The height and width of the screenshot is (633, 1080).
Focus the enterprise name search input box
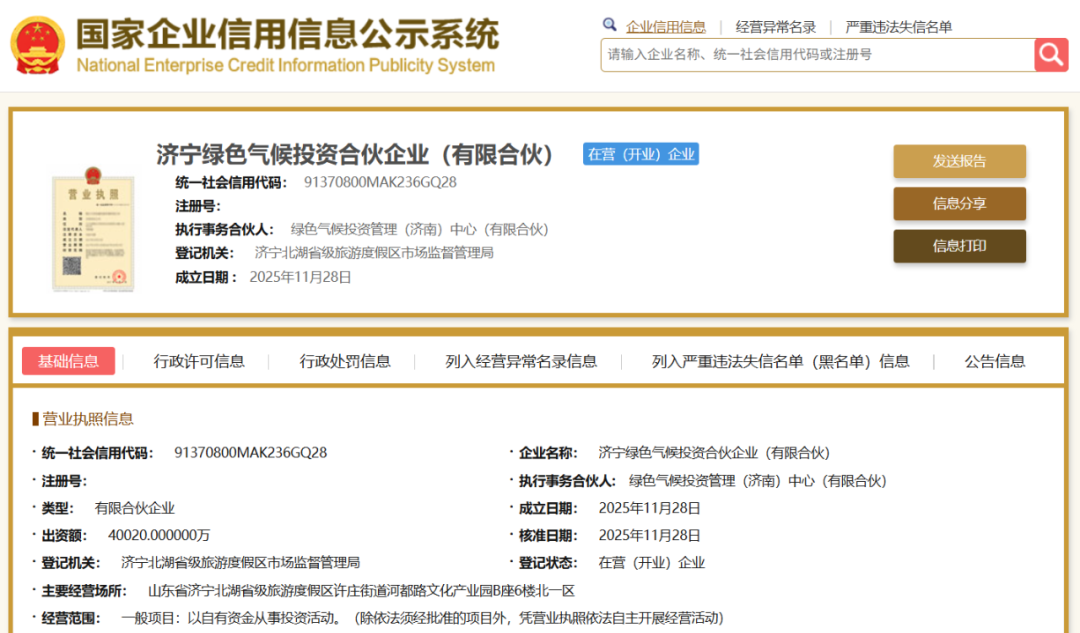coord(816,55)
